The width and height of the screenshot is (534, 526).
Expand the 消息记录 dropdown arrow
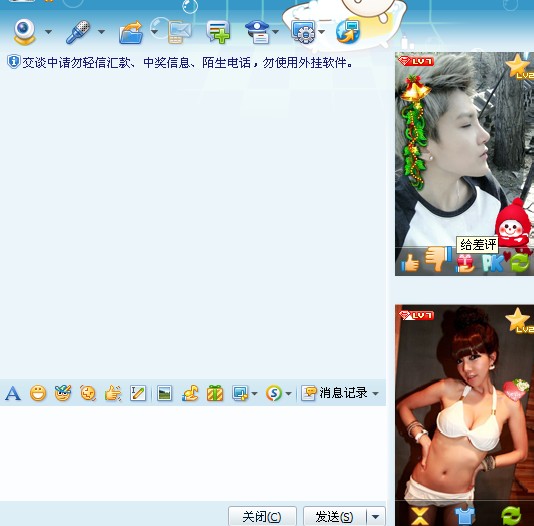point(376,394)
